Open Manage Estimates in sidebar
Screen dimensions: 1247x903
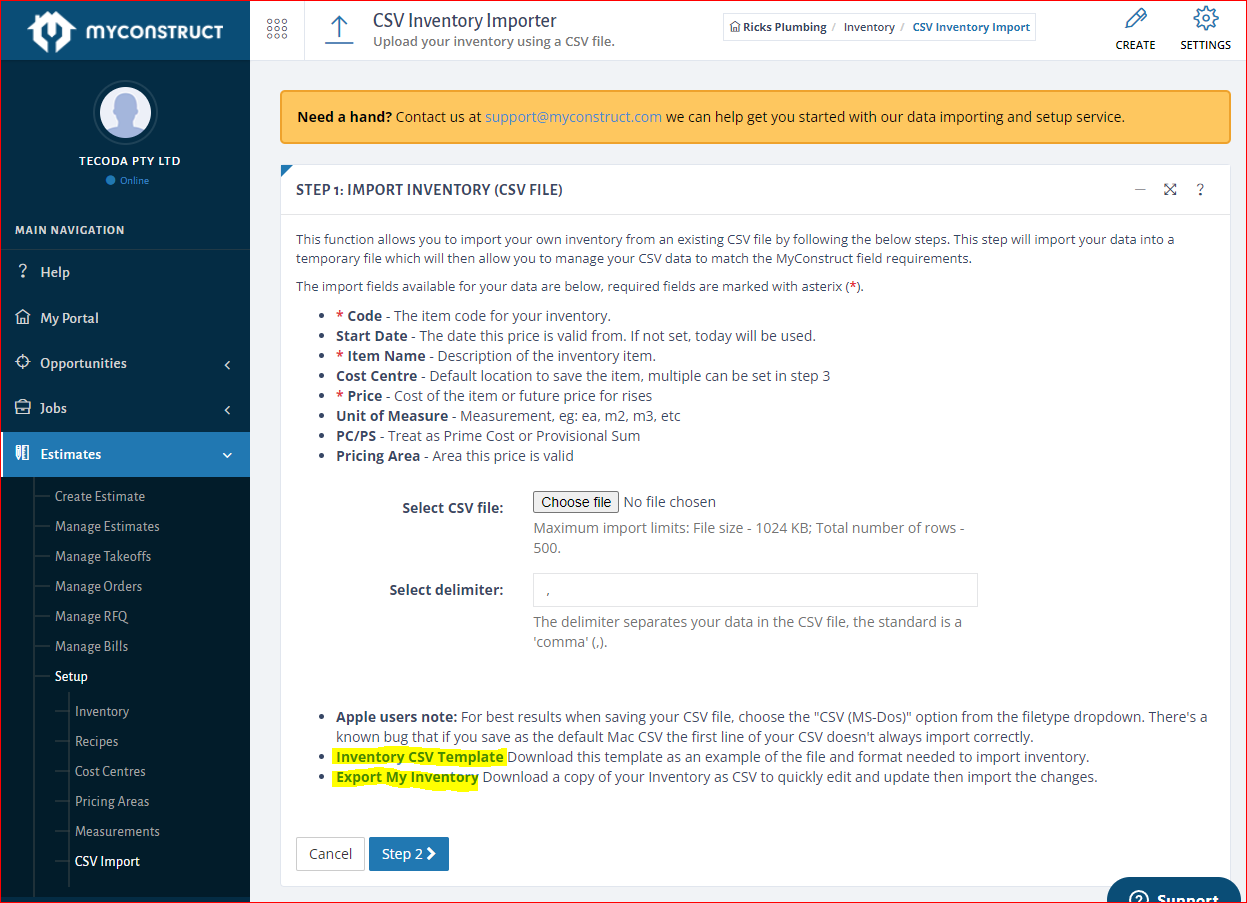point(107,526)
